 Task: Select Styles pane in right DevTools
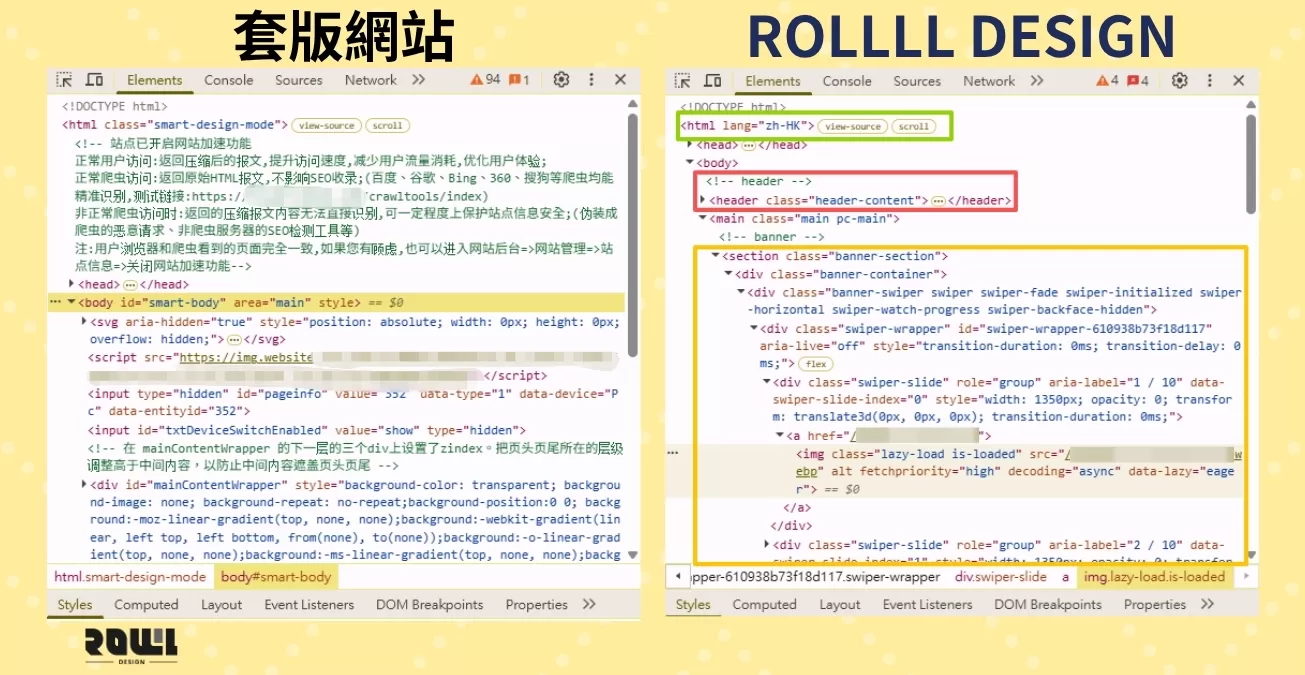pyautogui.click(x=693, y=604)
